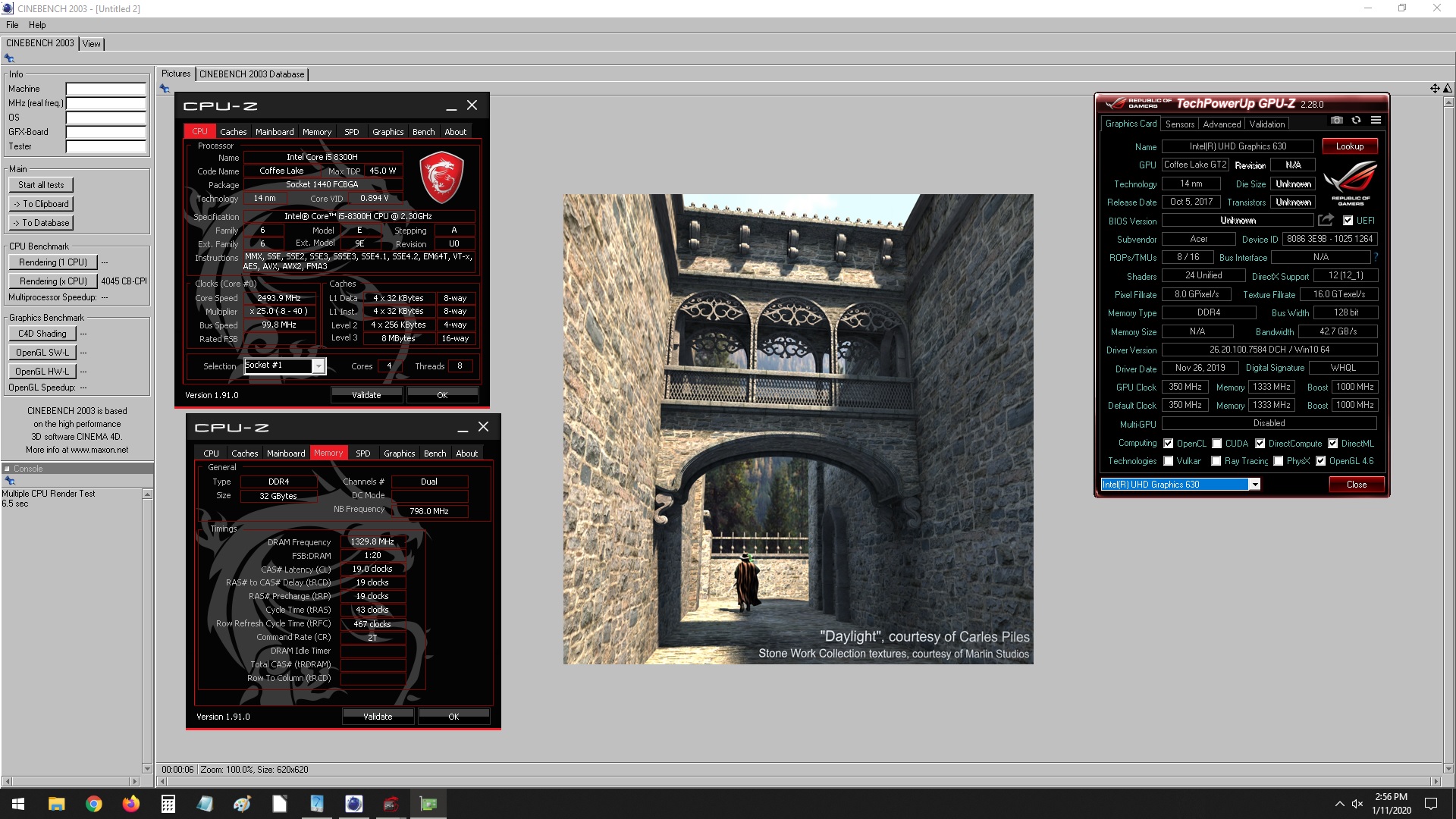Toggle the PhysX checkbox
Image resolution: width=1456 pixels, height=819 pixels.
coord(1278,461)
